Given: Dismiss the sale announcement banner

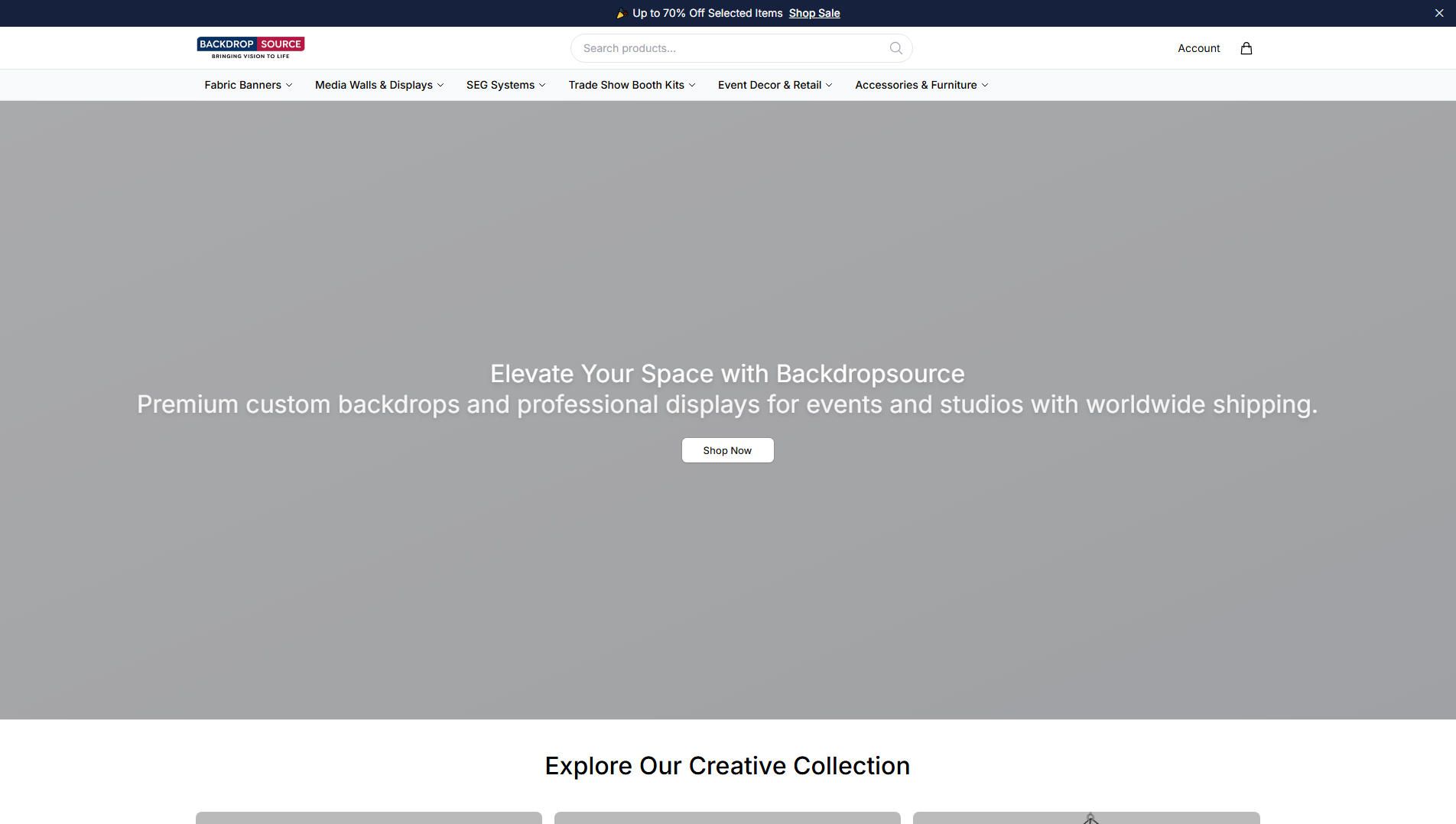Looking at the screenshot, I should click(1439, 13).
